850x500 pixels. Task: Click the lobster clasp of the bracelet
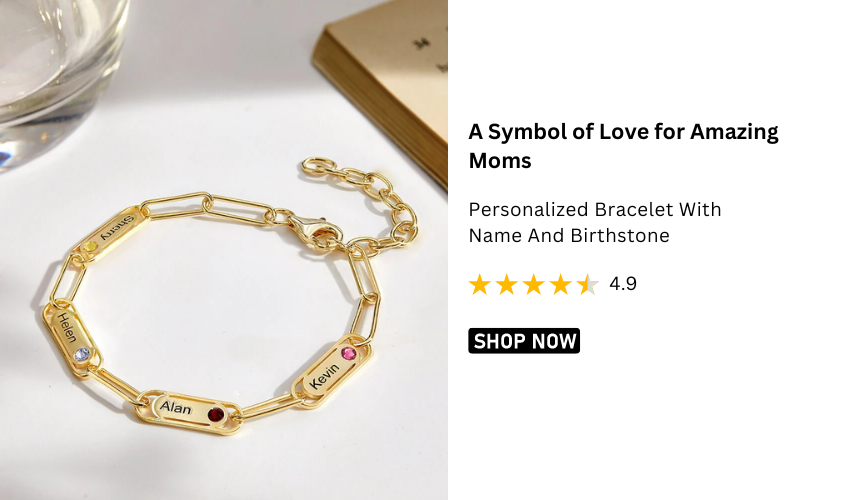pos(313,229)
